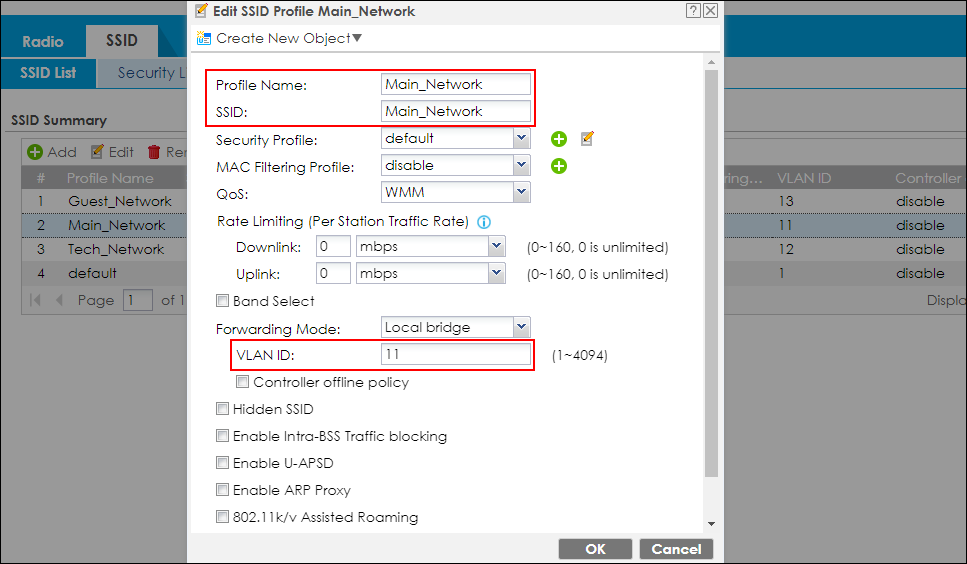Check Enable ARP Proxy option
The height and width of the screenshot is (564, 967).
(222, 489)
